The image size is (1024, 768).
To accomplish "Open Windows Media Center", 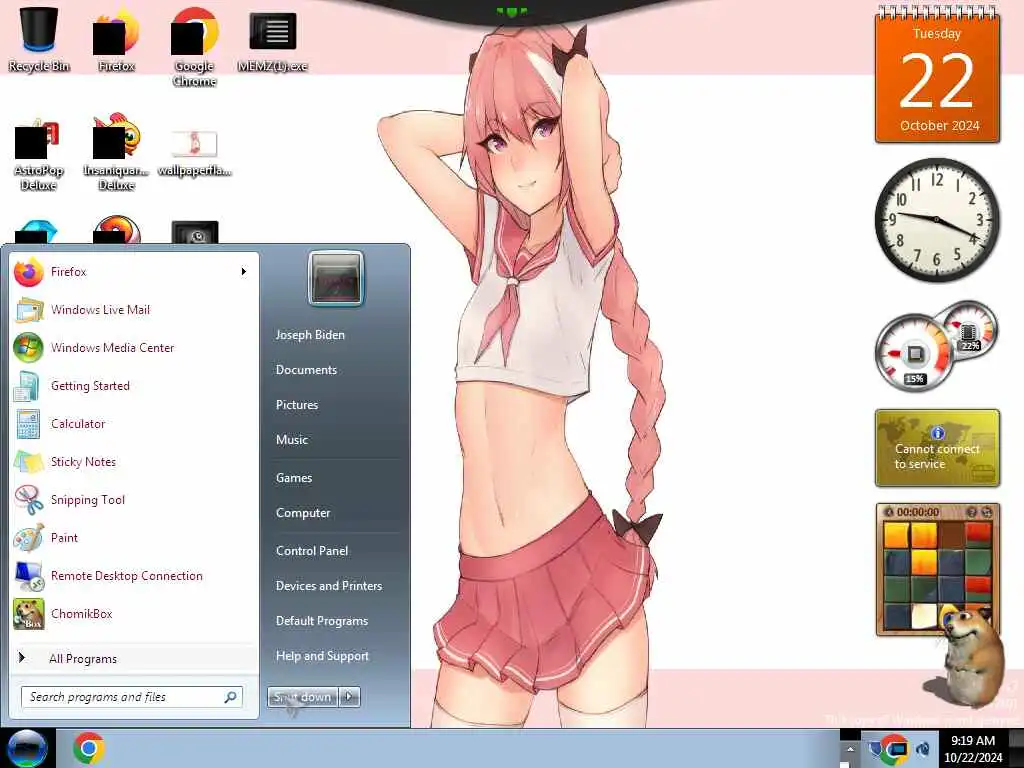I will (134, 347).
